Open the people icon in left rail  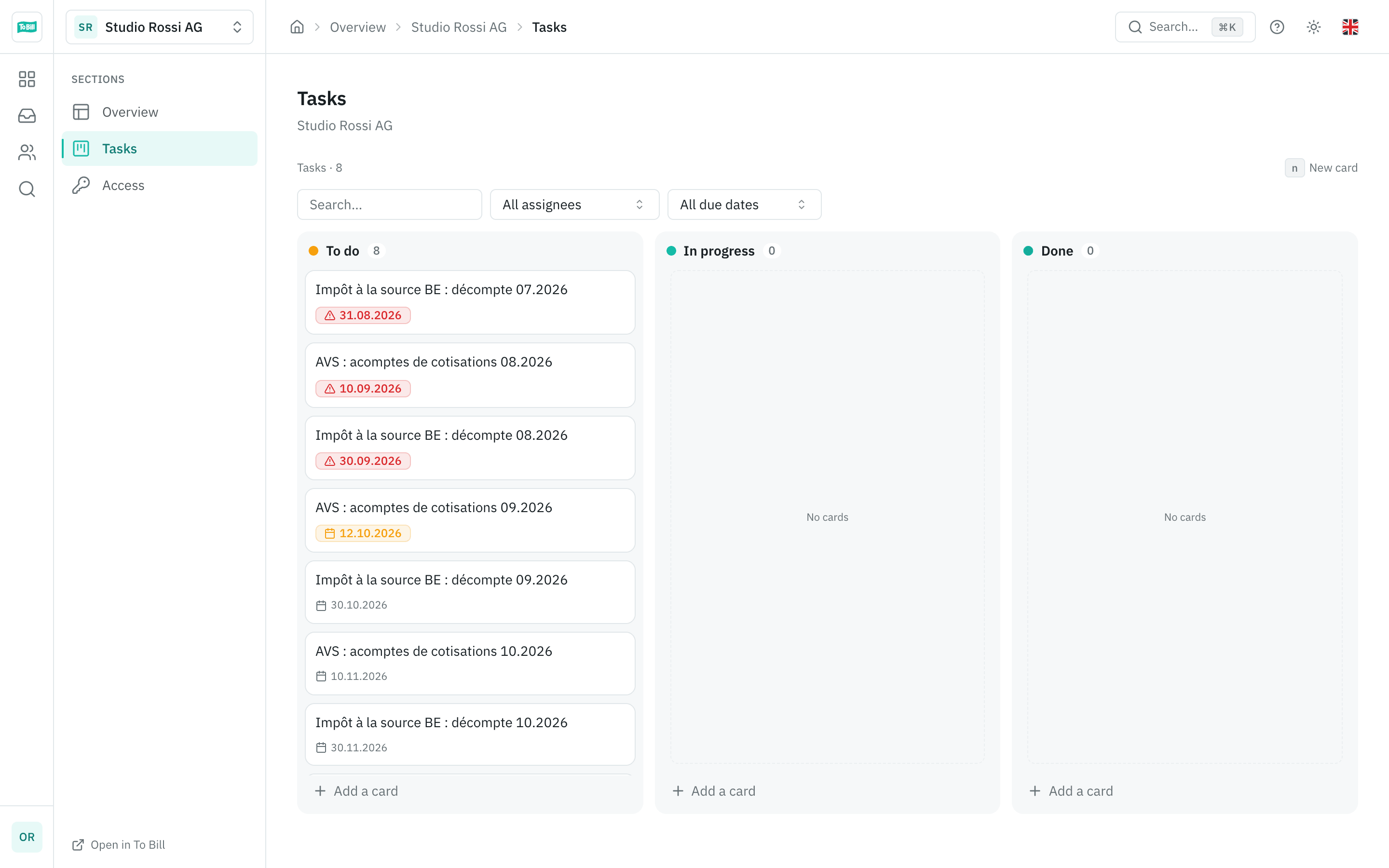27,152
